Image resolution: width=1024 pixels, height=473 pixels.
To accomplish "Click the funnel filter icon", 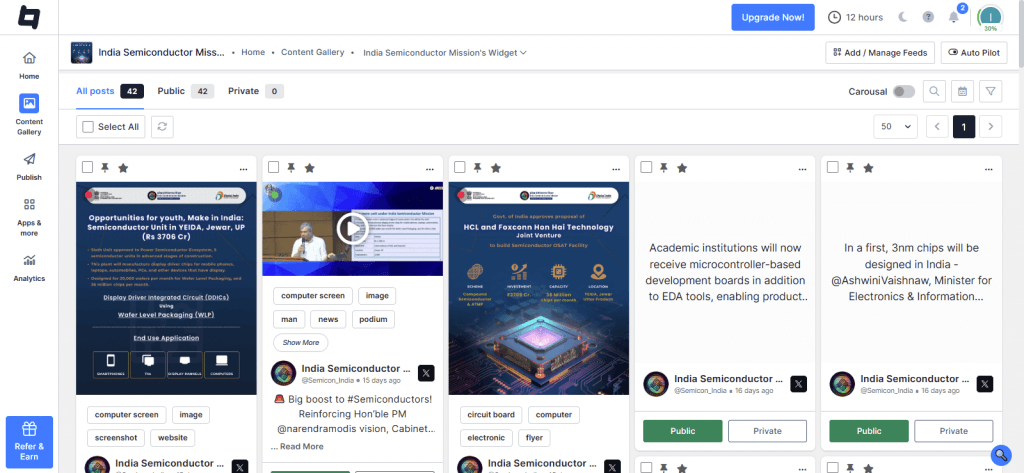I will pos(990,91).
